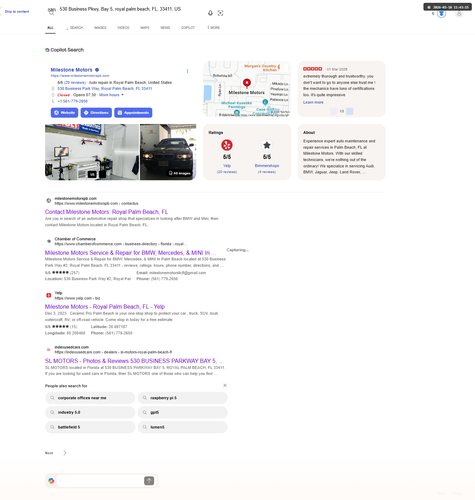Switch to the Maps tab

point(145,28)
